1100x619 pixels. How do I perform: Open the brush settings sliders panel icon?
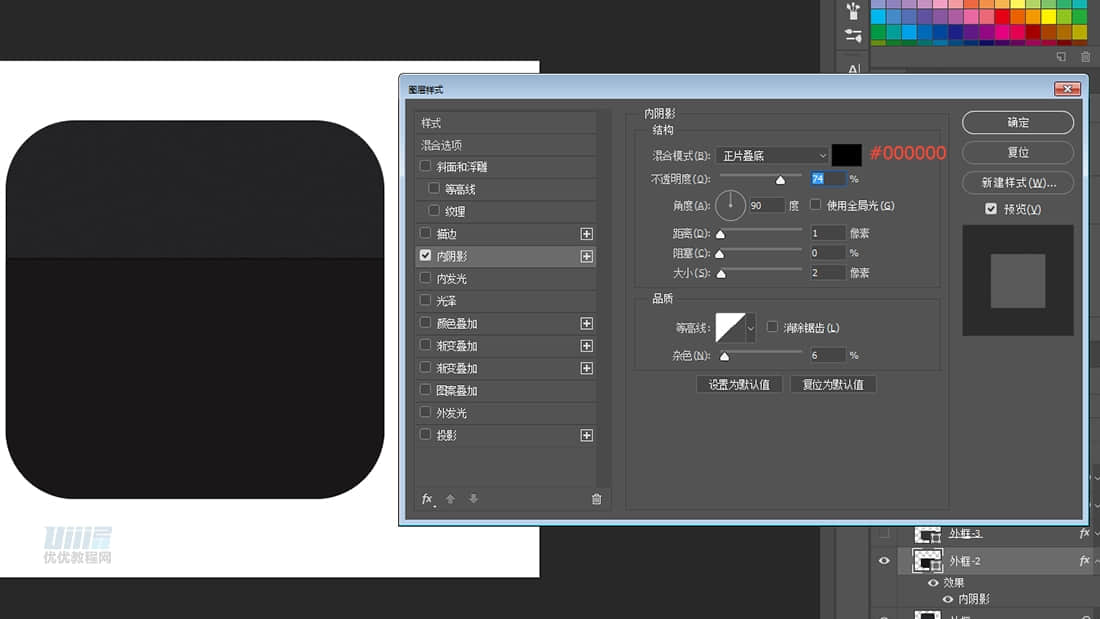pyautogui.click(x=853, y=36)
